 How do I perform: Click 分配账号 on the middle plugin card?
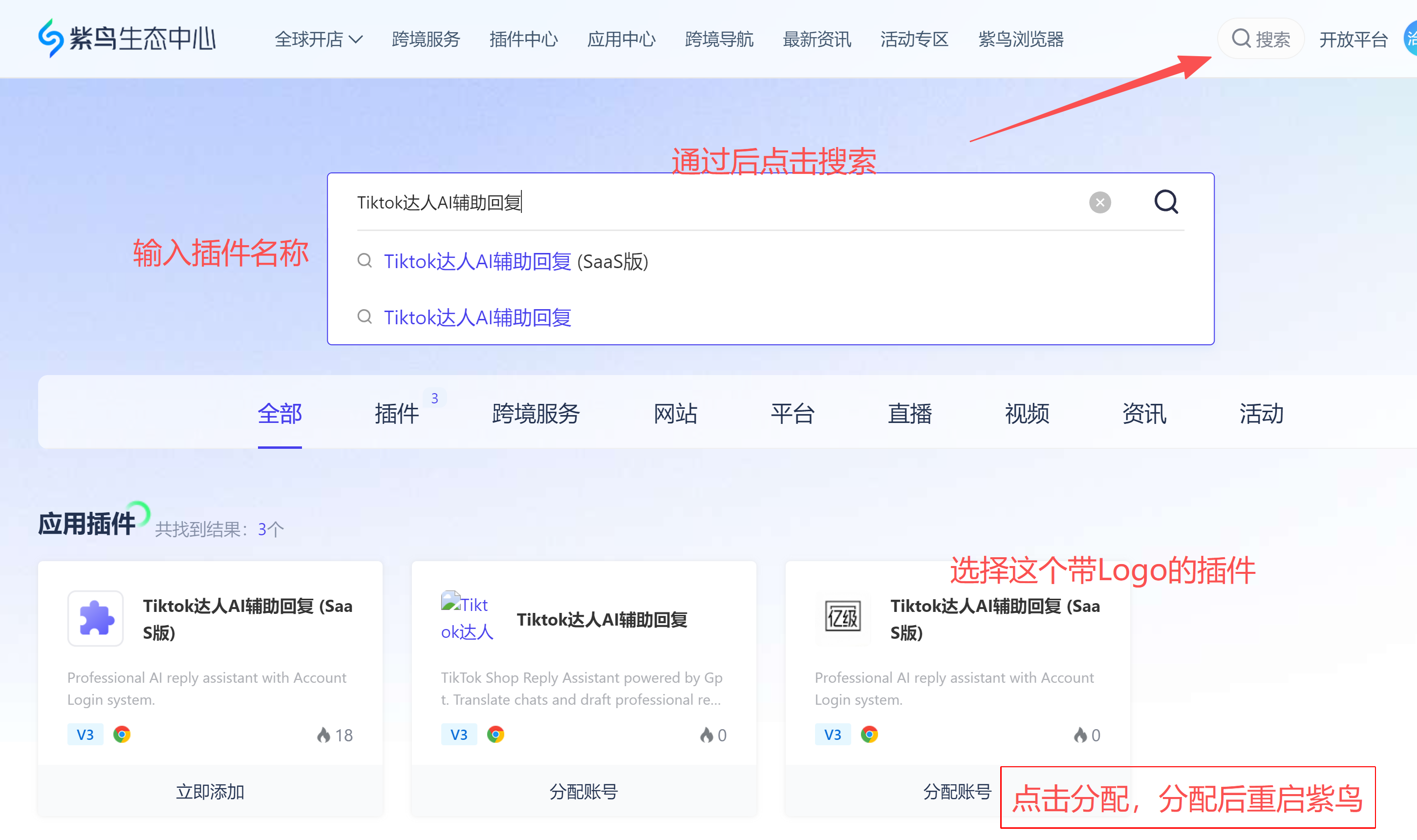click(583, 791)
